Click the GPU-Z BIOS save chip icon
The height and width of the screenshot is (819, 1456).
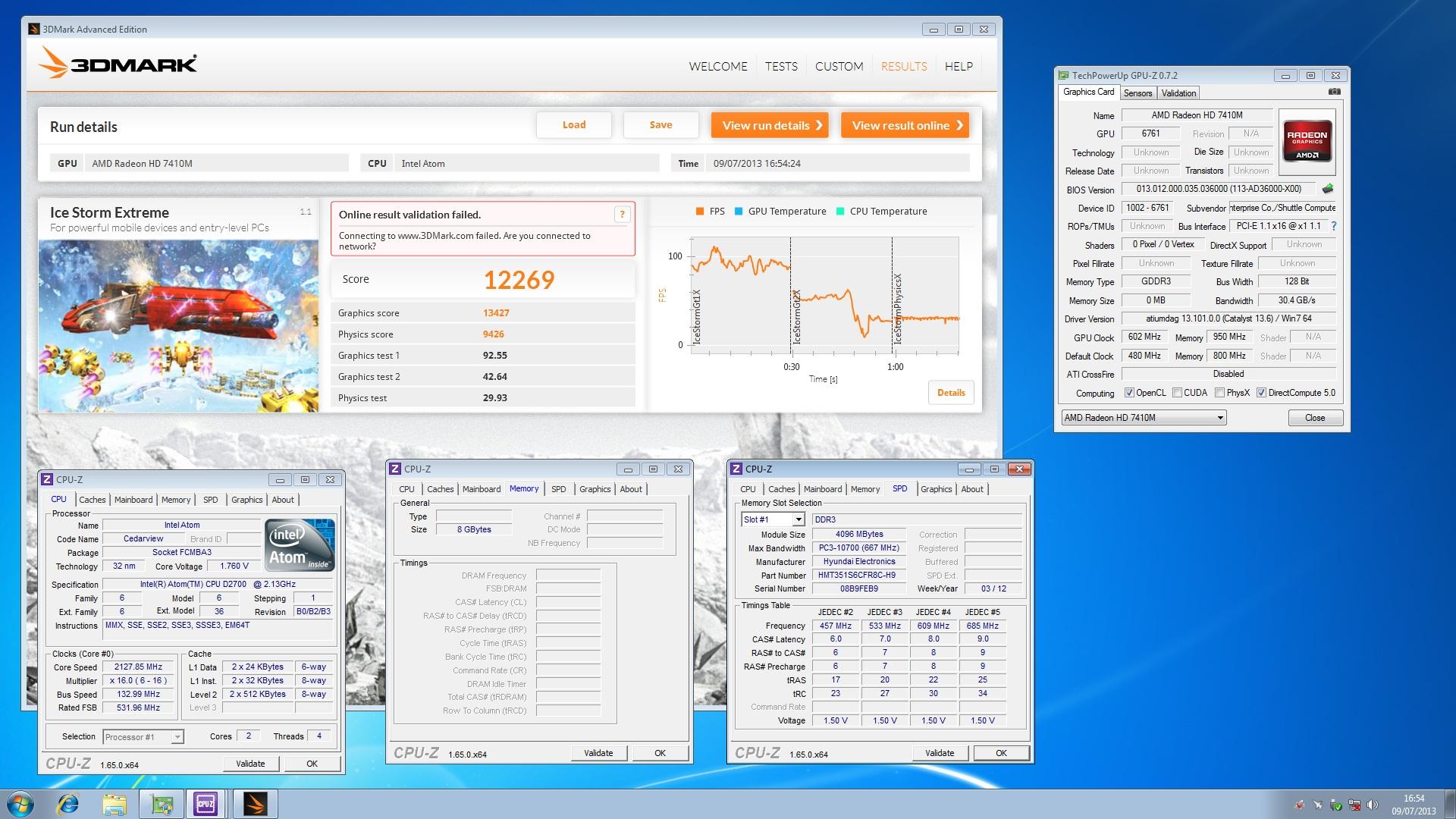coord(1328,189)
